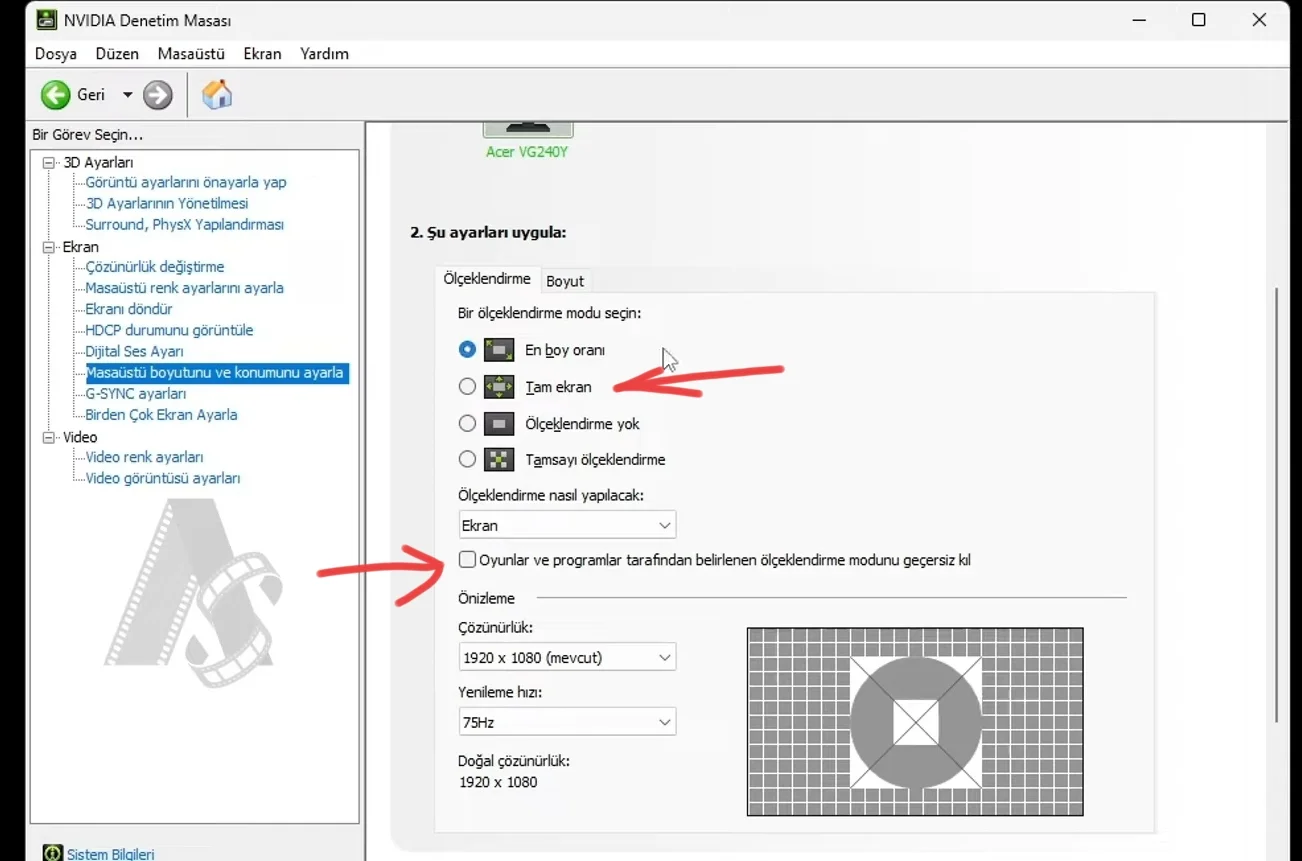Open Masaüstü renk ayarlarını ayarla
Image resolution: width=1302 pixels, height=861 pixels.
click(x=185, y=288)
